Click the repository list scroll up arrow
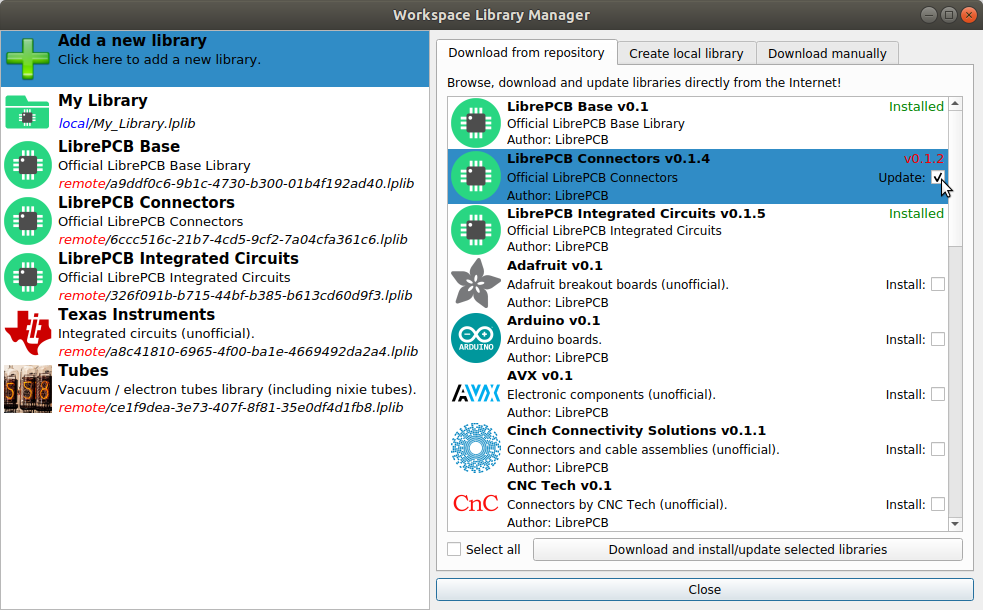The width and height of the screenshot is (983, 610). [955, 104]
